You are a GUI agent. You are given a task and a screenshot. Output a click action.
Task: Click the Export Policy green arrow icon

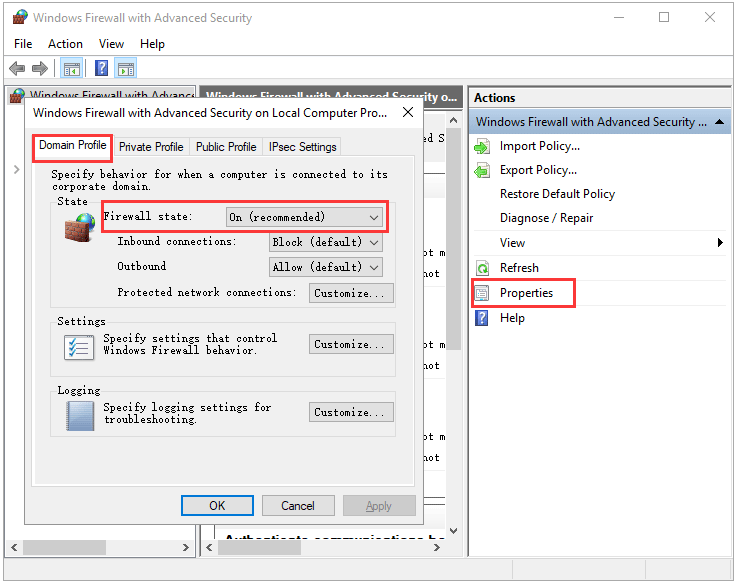(482, 170)
